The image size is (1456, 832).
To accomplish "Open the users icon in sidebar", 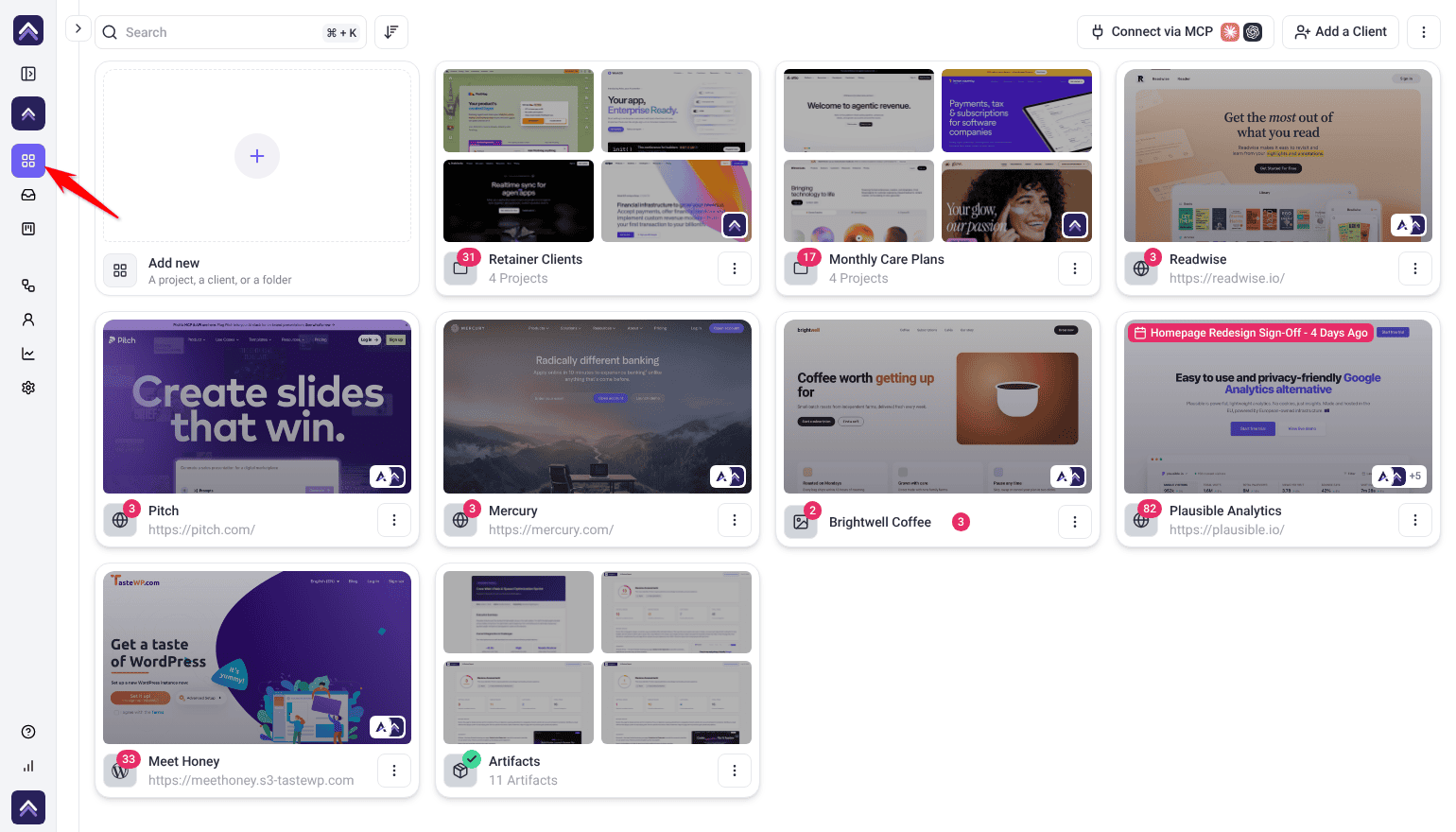I will point(28,320).
